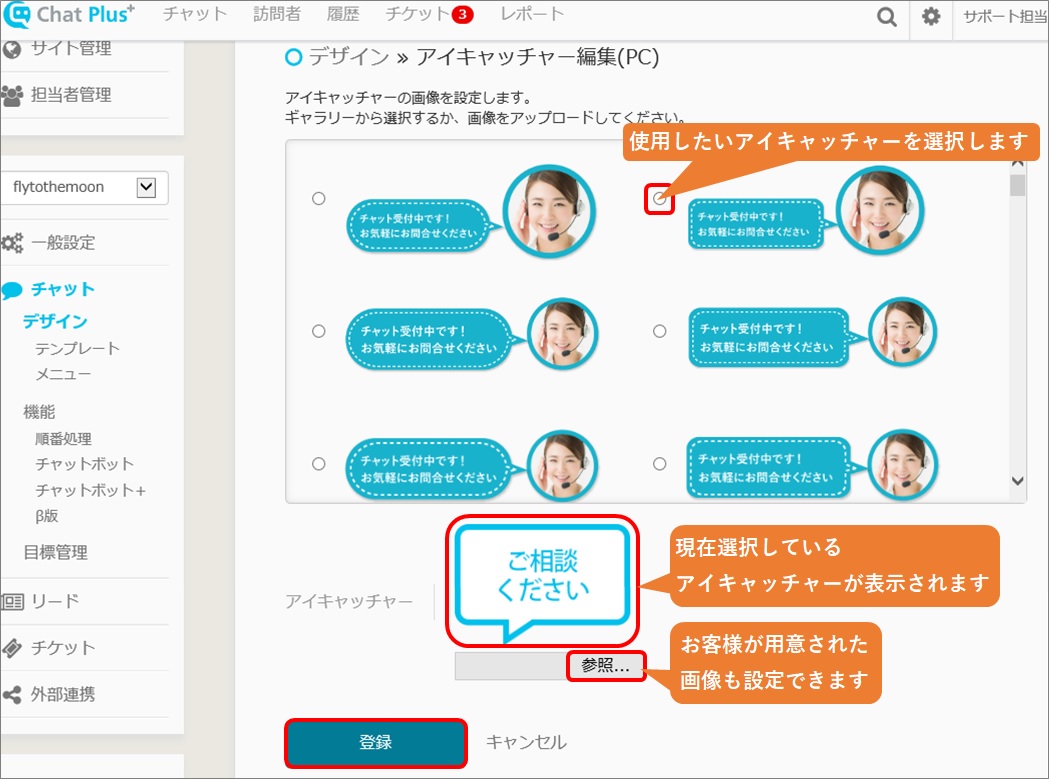Open チャットボット+ in the sidebar
The height and width of the screenshot is (779, 1049).
[x=90, y=491]
